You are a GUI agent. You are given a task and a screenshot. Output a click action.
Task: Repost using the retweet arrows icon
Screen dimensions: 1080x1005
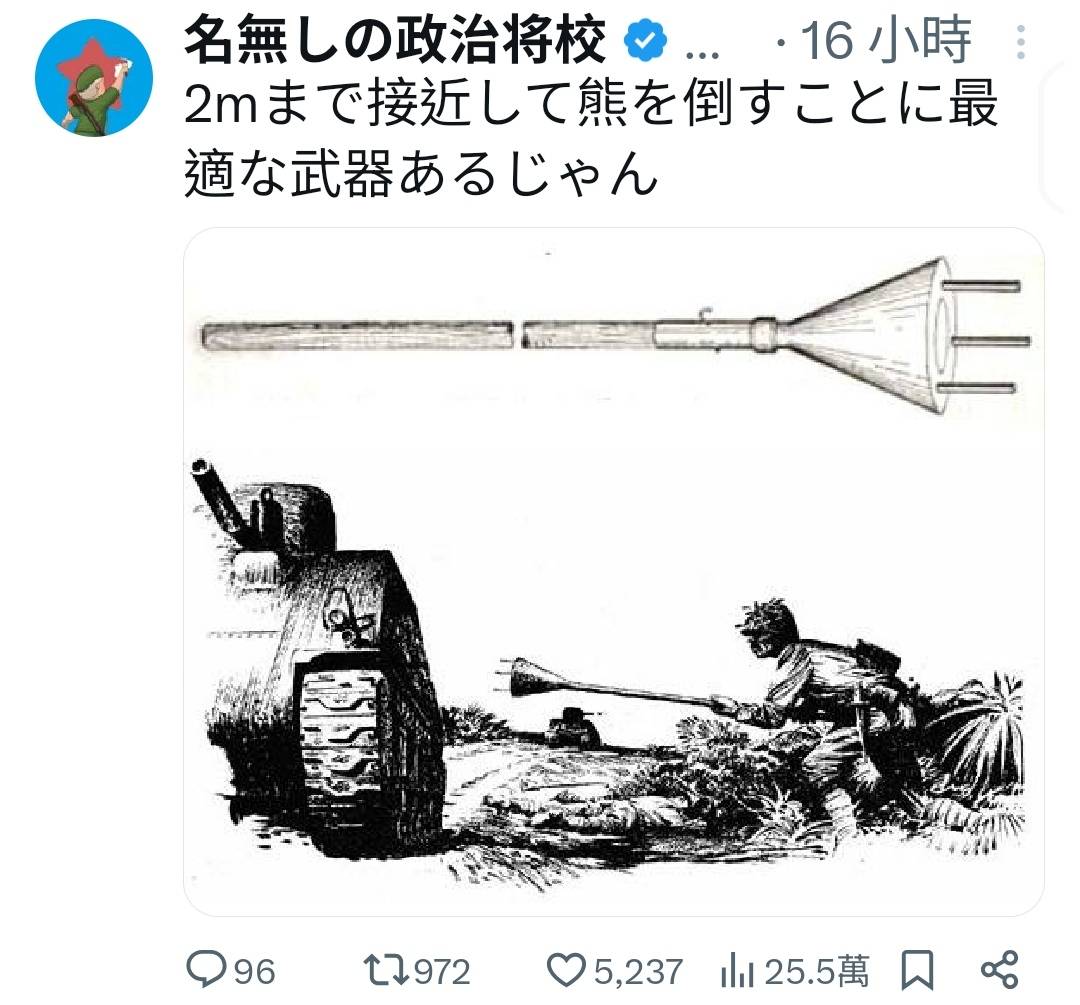[x=386, y=971]
